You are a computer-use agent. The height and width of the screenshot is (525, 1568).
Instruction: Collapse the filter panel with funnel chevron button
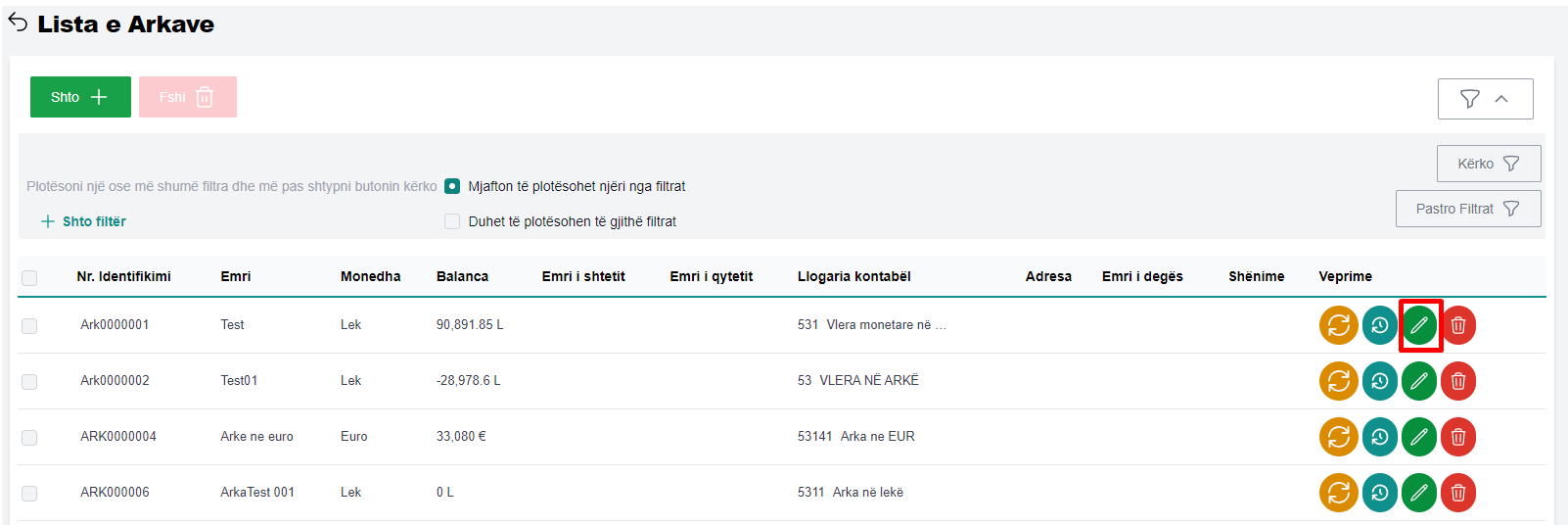(x=1485, y=99)
